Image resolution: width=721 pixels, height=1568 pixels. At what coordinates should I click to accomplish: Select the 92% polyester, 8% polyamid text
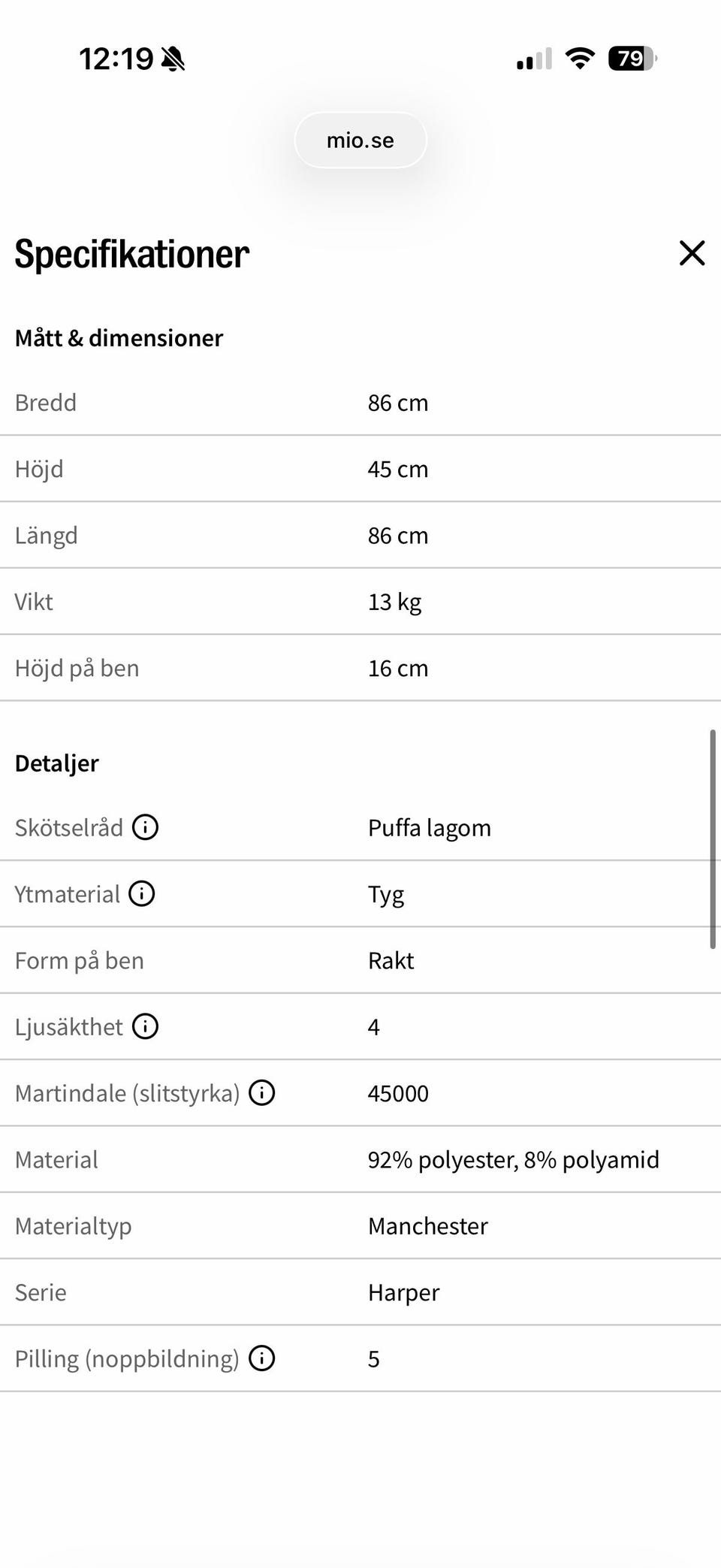point(513,1160)
